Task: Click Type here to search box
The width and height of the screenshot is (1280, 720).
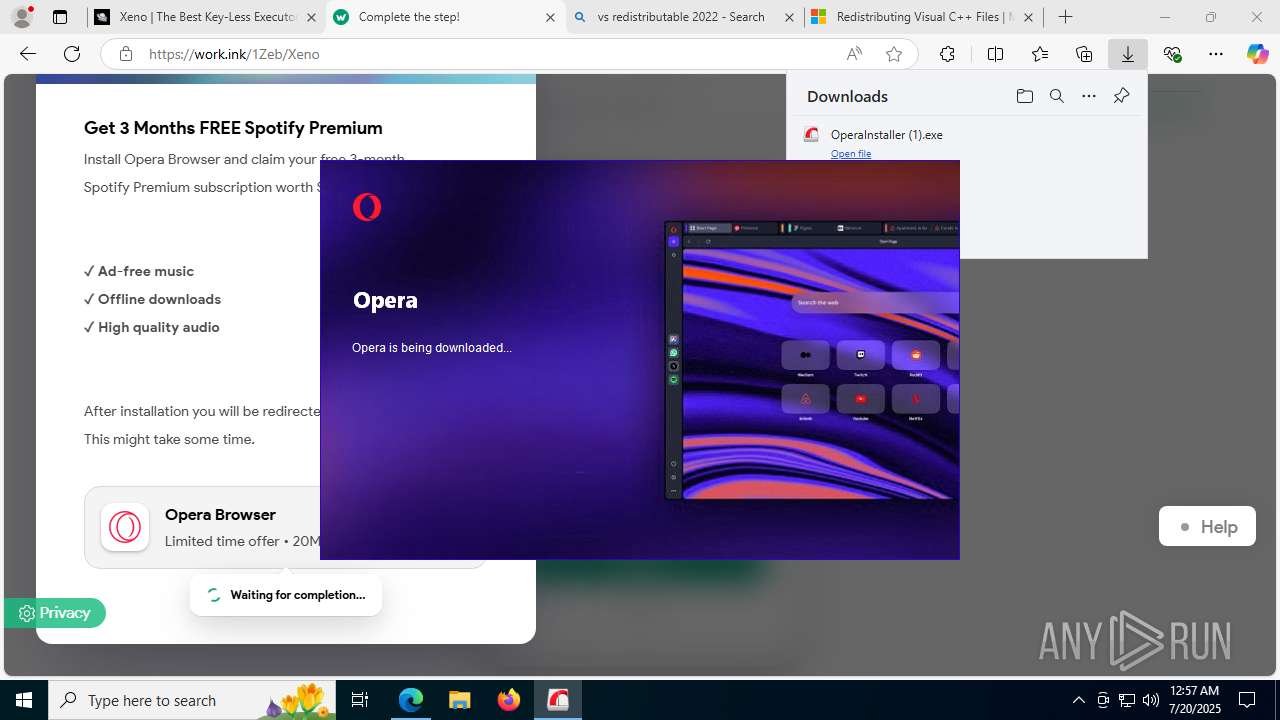Action: 190,700
